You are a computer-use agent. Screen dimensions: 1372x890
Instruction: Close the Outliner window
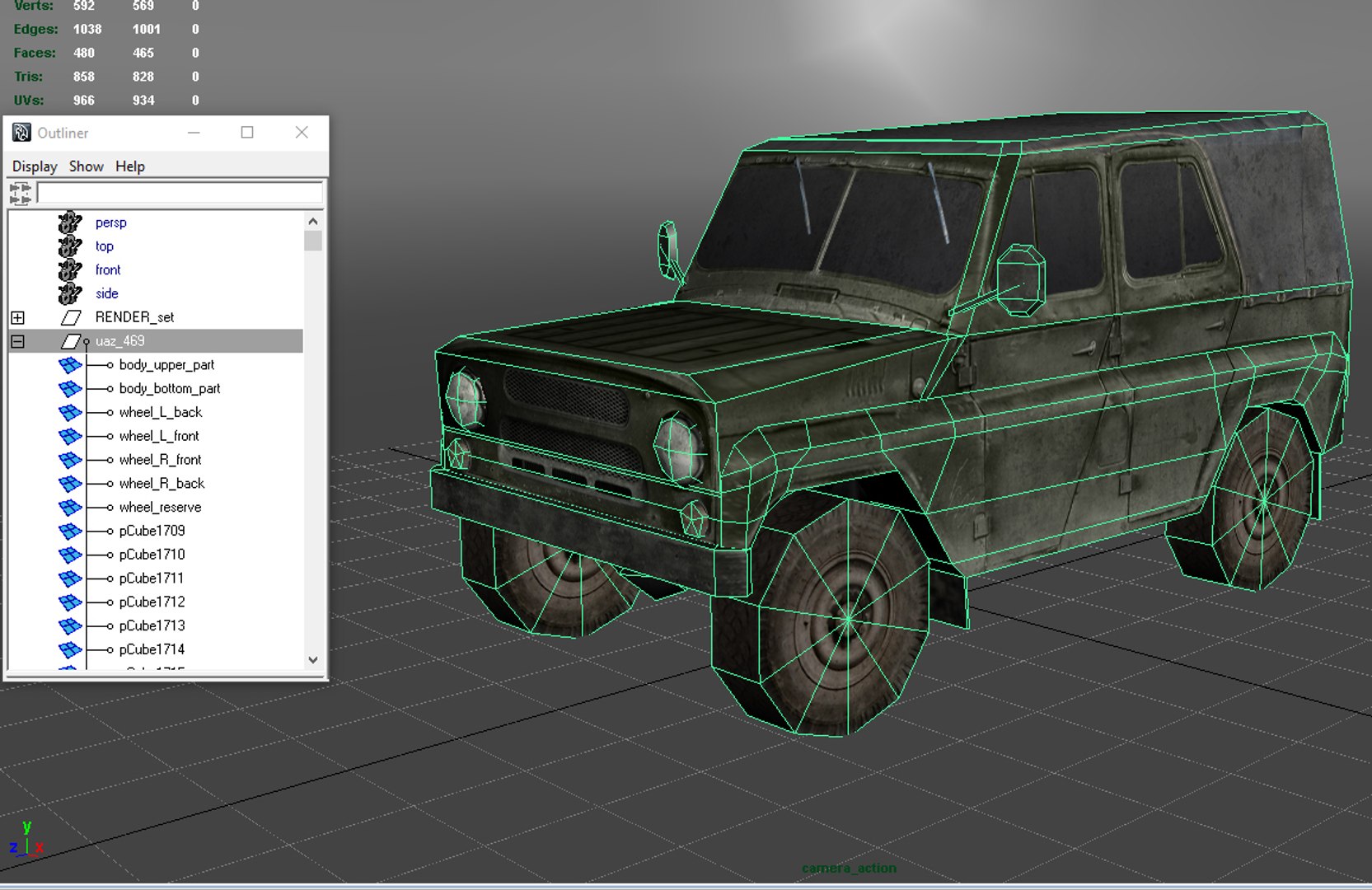pos(302,133)
